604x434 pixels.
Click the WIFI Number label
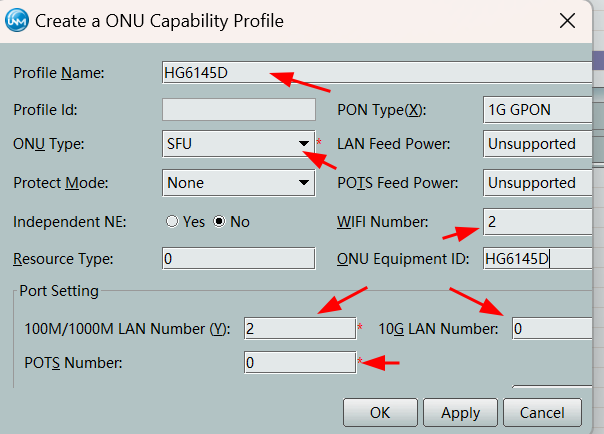click(383, 222)
